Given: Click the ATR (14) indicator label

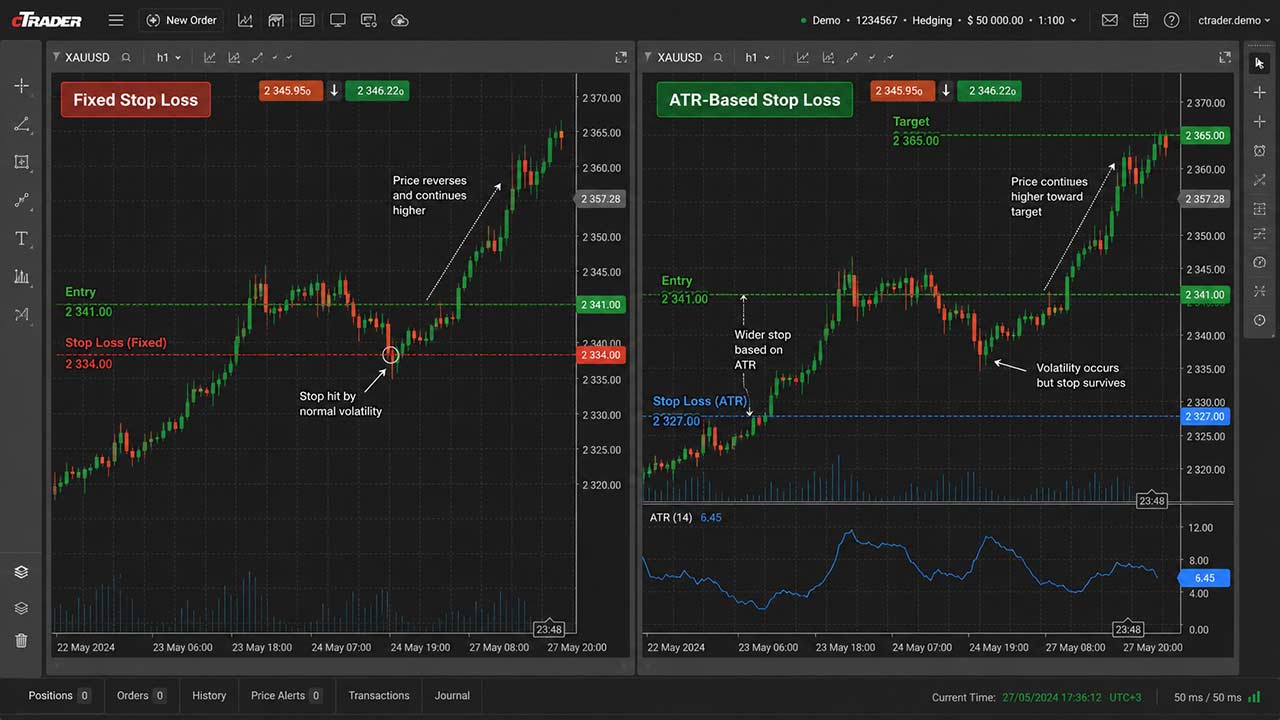Looking at the screenshot, I should [x=670, y=517].
